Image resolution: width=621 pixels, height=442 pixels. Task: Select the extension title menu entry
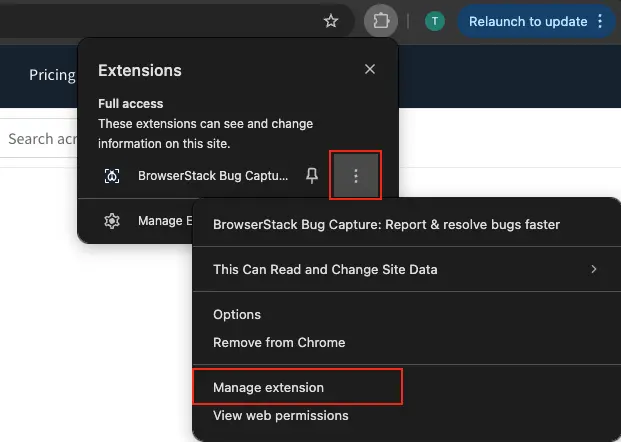coord(386,225)
